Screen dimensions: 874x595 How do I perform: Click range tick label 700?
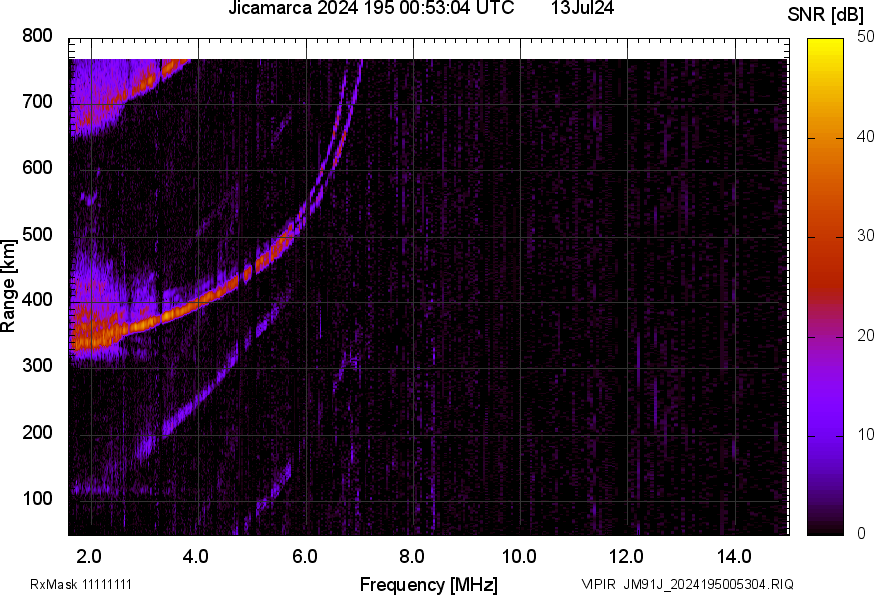[x=37, y=102]
